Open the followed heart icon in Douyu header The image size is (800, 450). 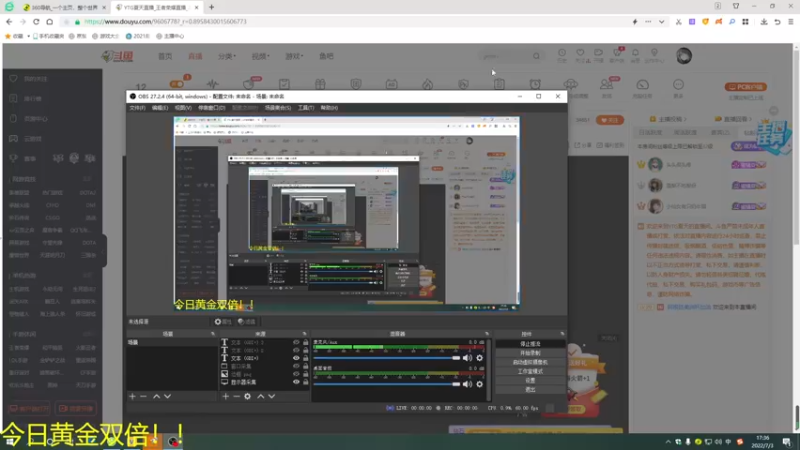click(x=580, y=53)
